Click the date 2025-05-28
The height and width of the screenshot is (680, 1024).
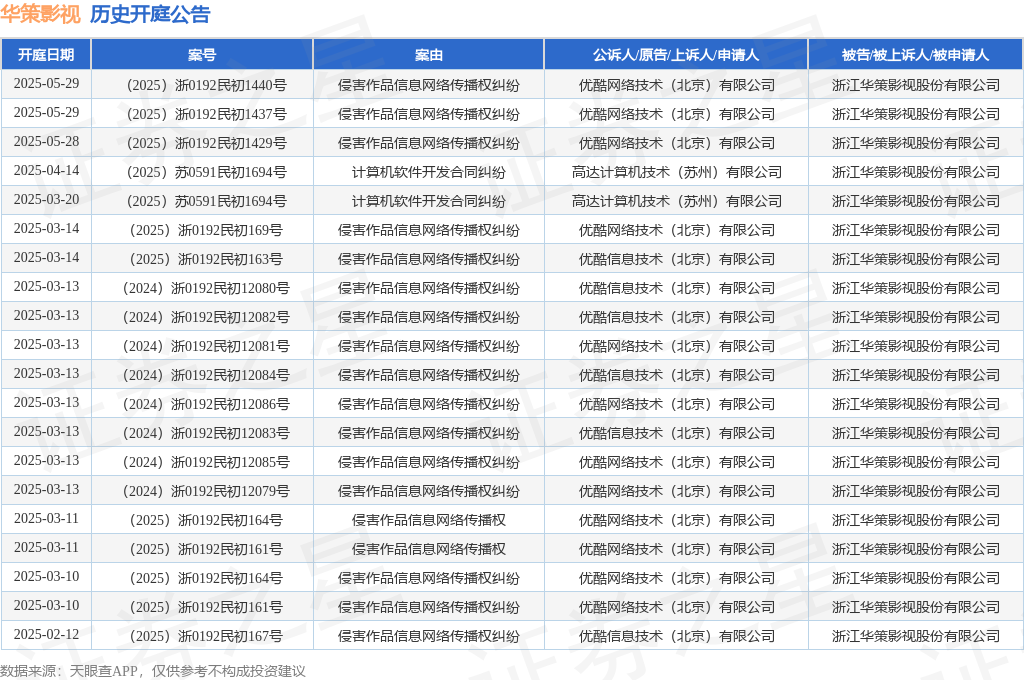point(46,142)
